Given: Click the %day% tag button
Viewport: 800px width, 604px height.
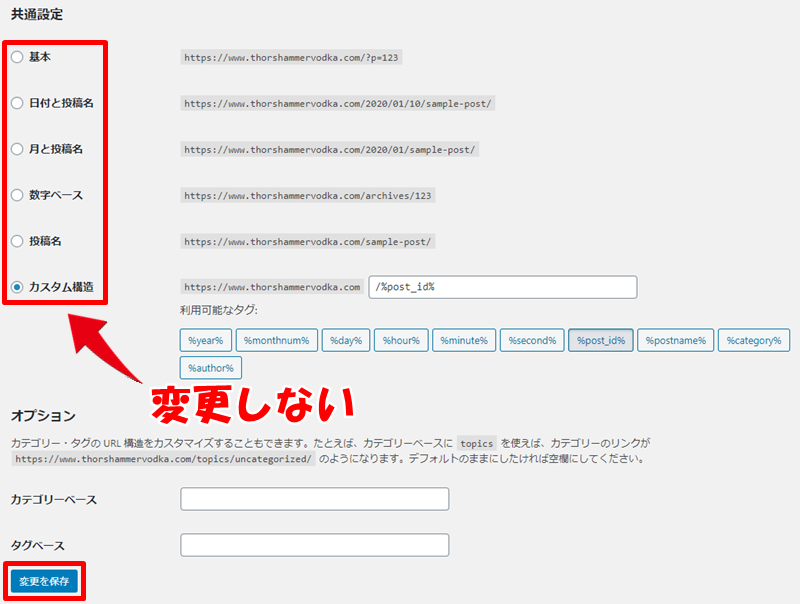Looking at the screenshot, I should click(x=346, y=341).
